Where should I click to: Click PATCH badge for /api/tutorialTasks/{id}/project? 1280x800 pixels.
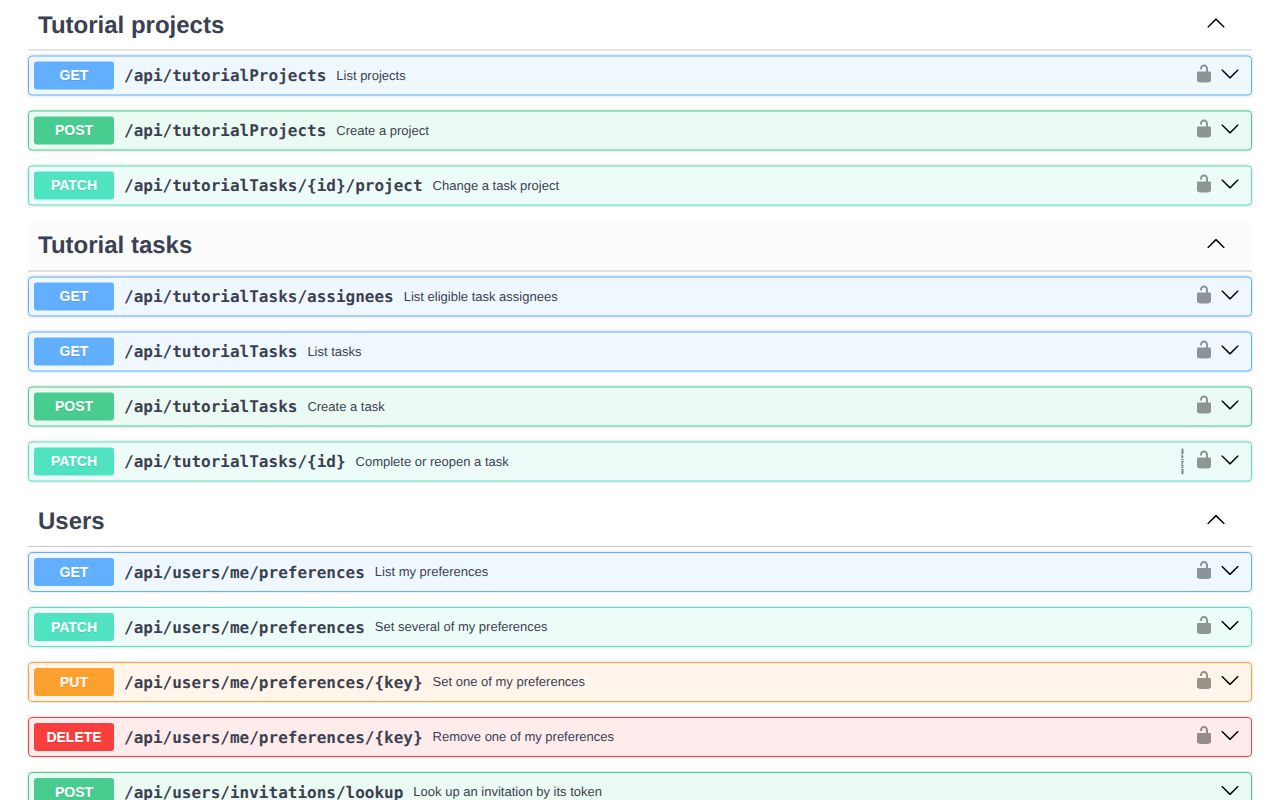[74, 185]
